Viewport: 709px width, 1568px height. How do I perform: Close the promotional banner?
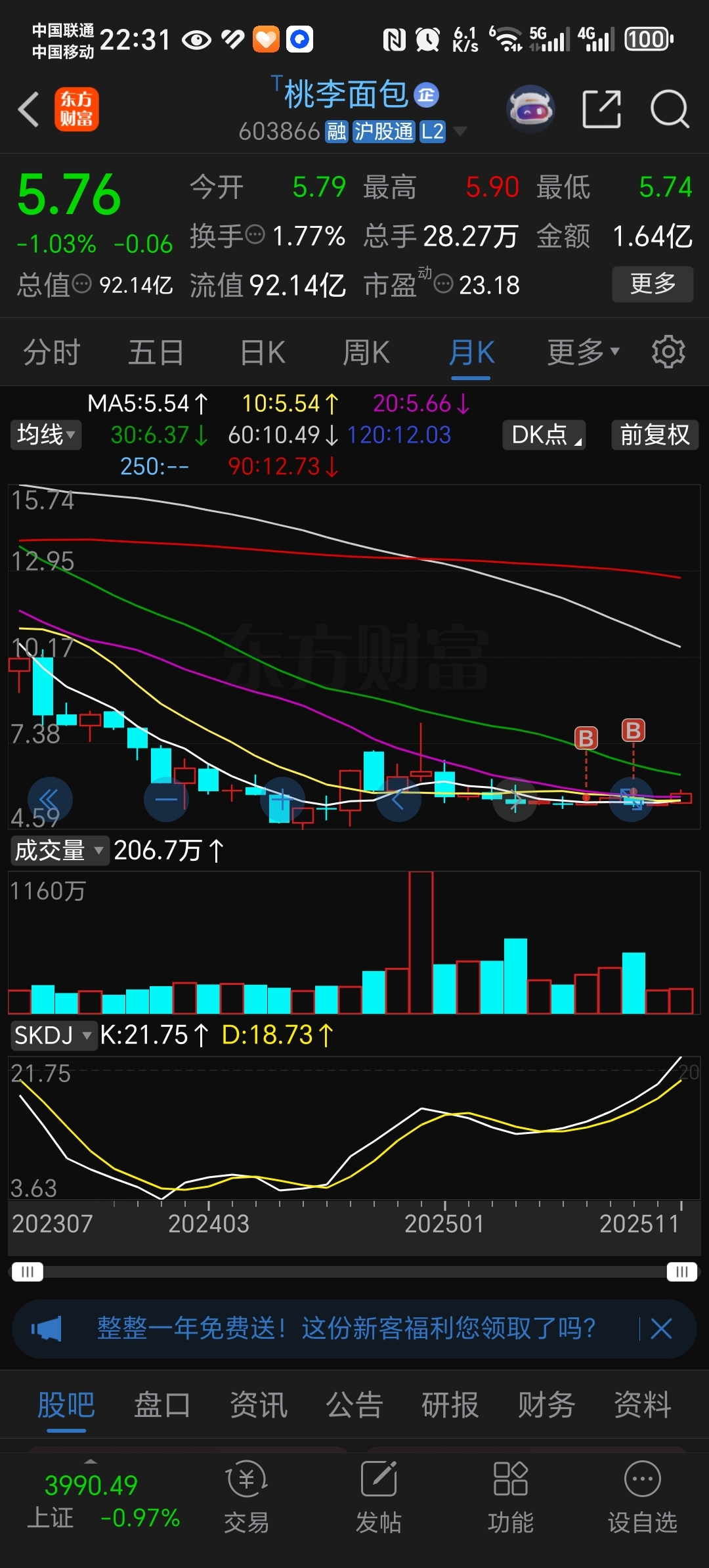662,1329
